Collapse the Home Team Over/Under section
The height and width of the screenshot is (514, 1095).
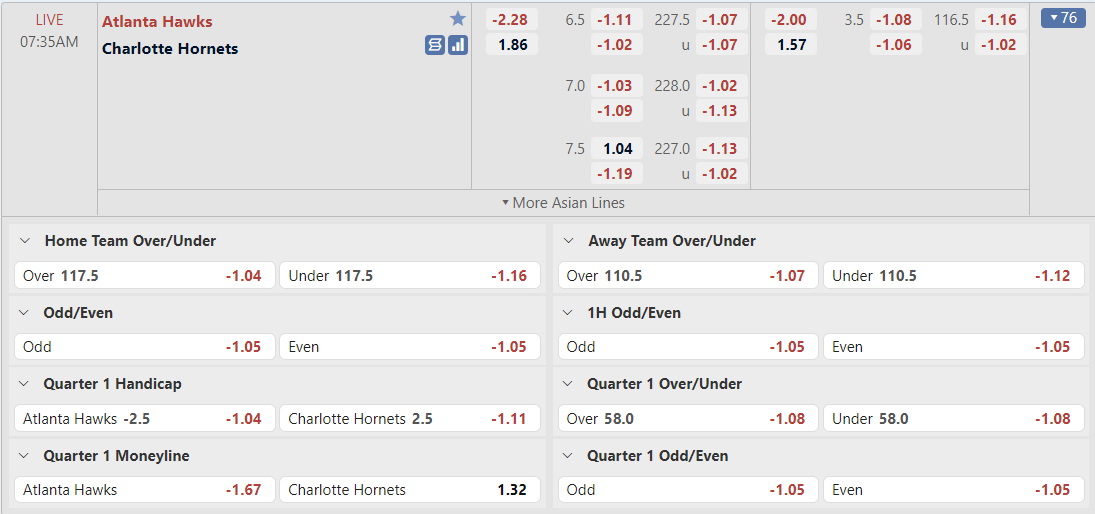(25, 241)
